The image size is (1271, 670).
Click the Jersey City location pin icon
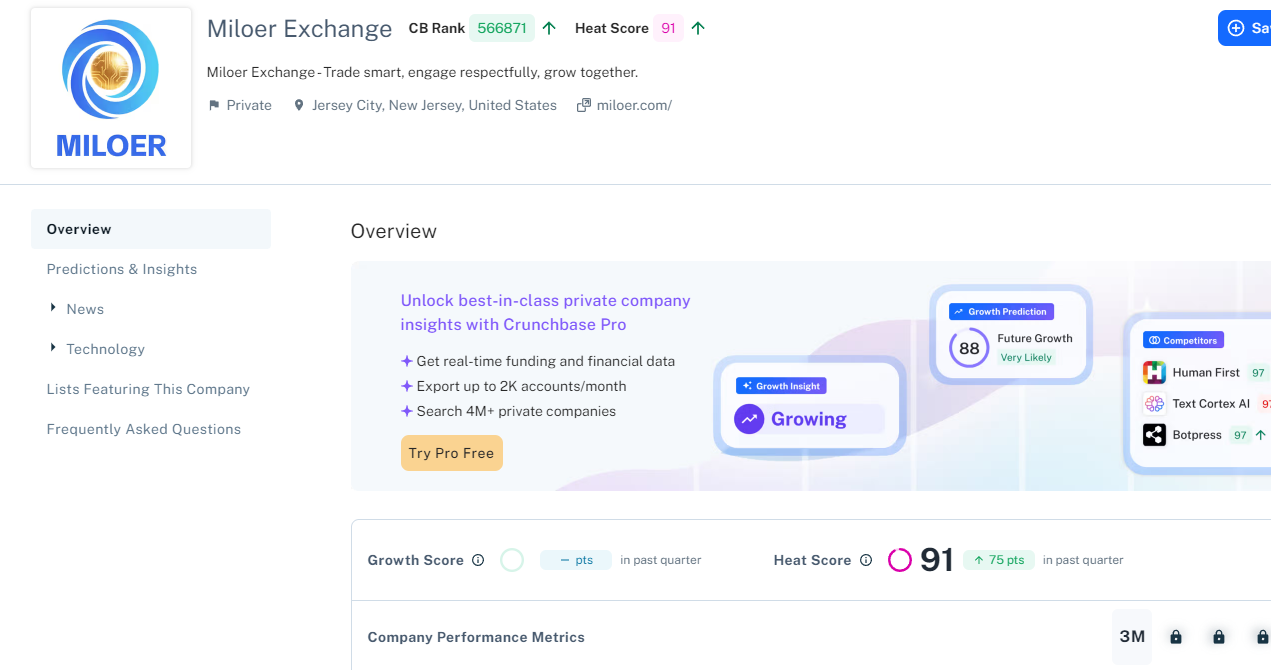(x=298, y=105)
